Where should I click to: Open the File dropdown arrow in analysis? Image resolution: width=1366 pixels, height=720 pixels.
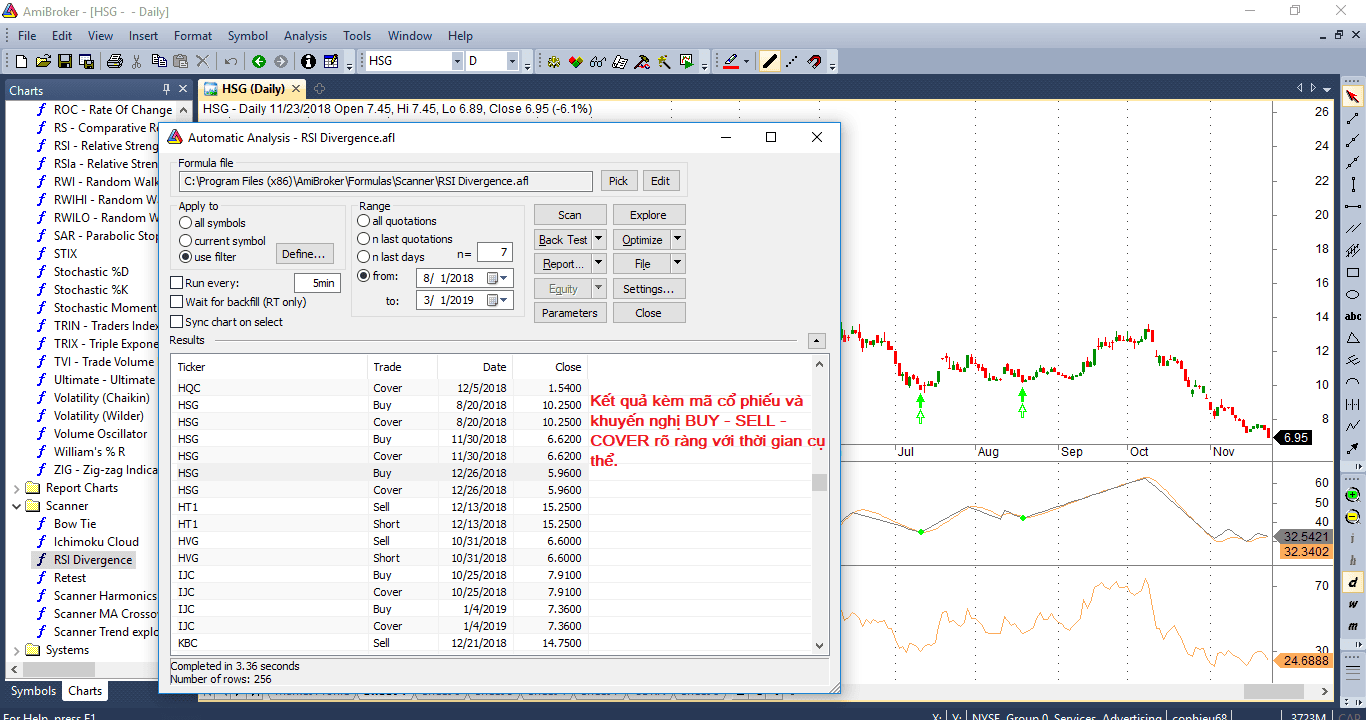pyautogui.click(x=678, y=264)
